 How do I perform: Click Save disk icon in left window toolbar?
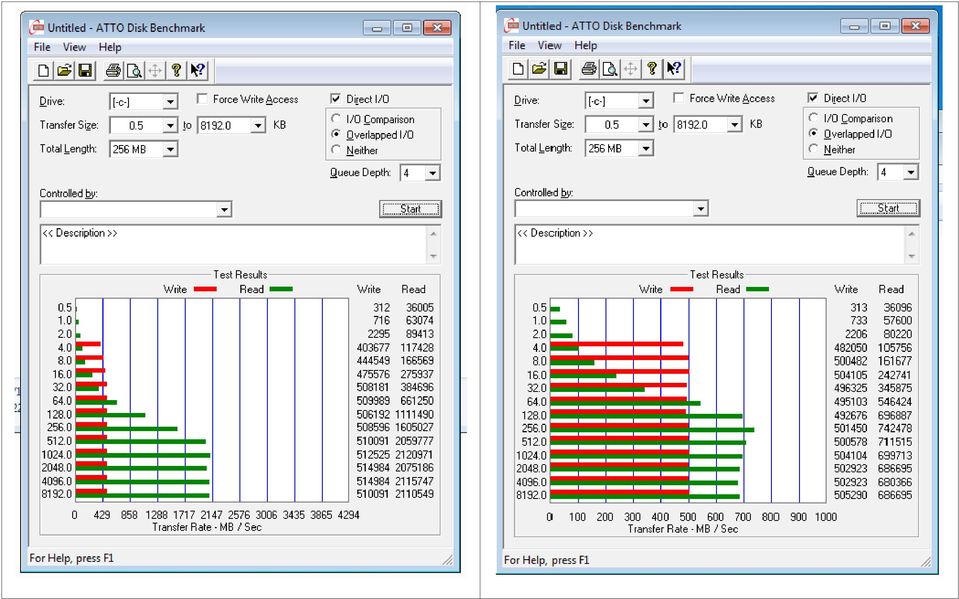point(85,70)
